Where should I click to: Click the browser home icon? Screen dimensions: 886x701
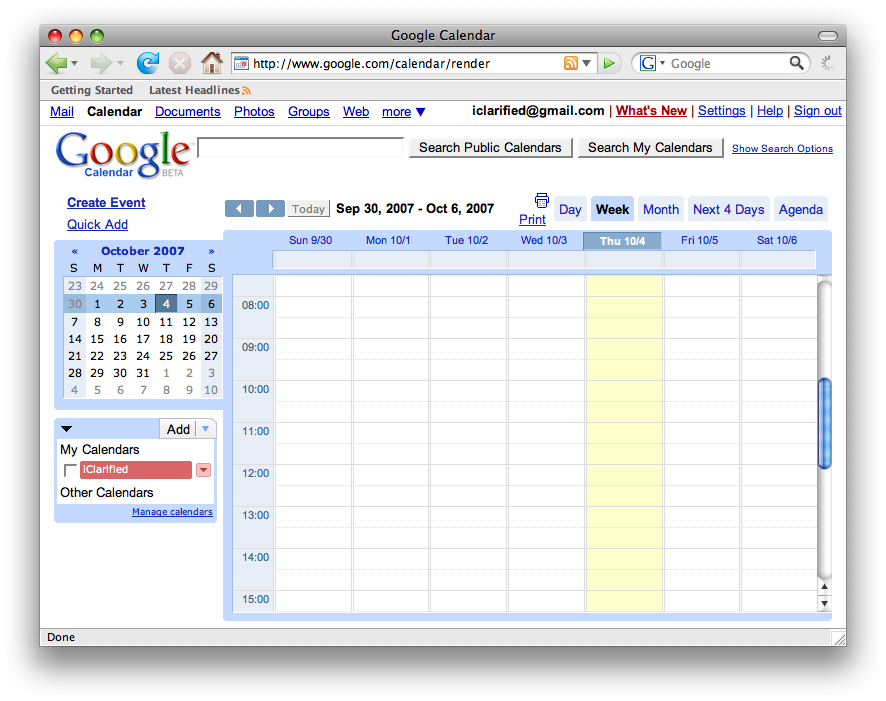211,63
